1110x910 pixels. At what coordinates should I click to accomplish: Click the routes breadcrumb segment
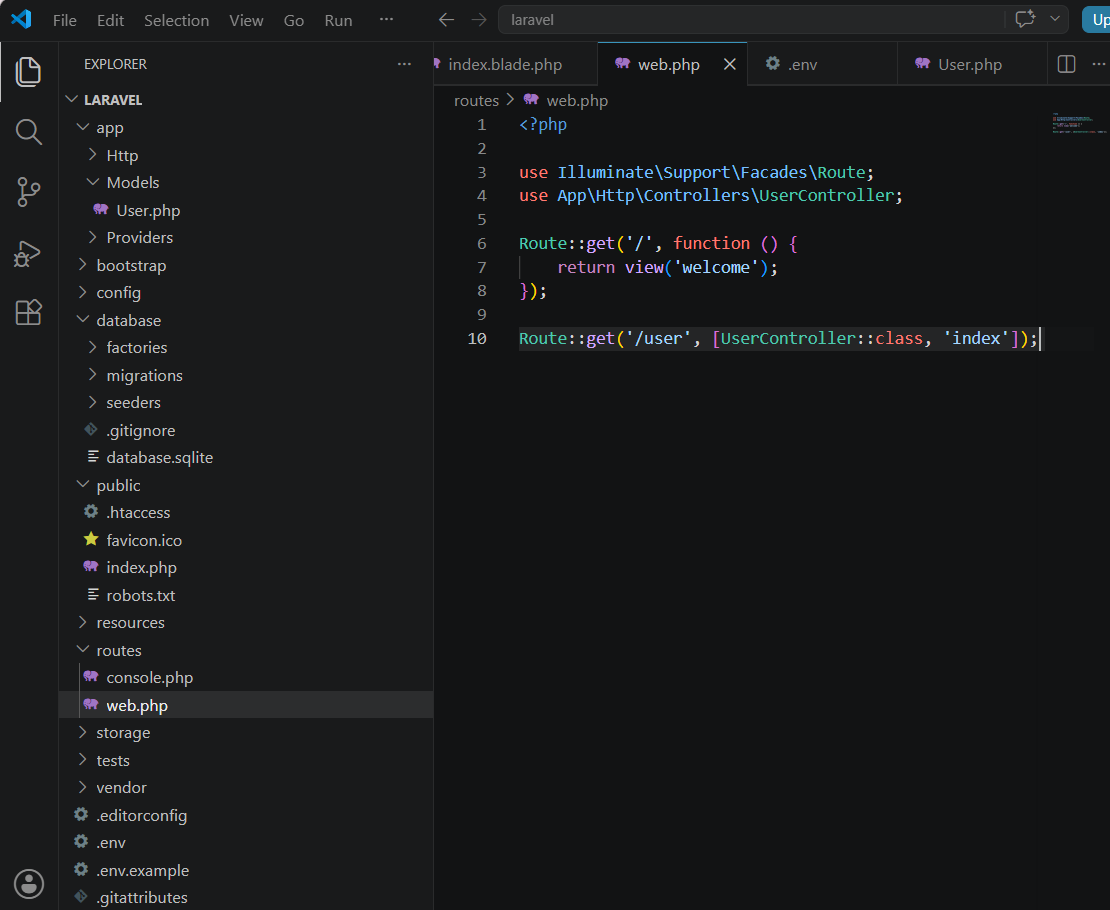(476, 101)
